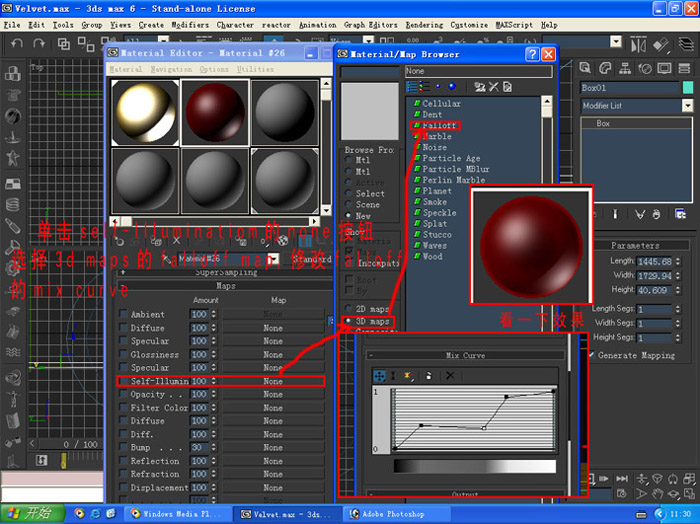Viewport: 700px width, 524px height.
Task: Click Reset Curves icon in Mix Curve
Action: [x=429, y=376]
